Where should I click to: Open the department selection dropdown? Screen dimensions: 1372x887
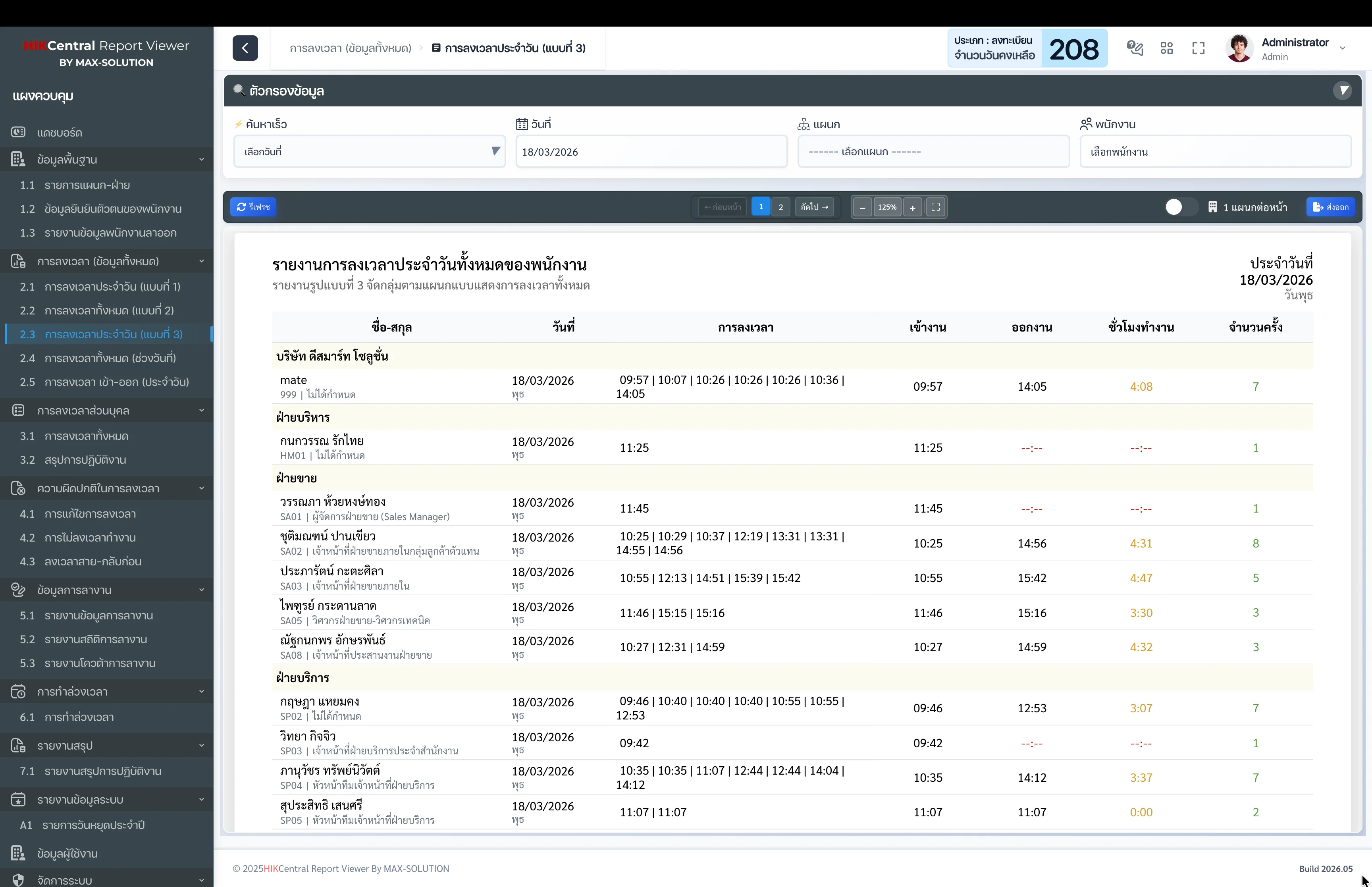pos(933,152)
